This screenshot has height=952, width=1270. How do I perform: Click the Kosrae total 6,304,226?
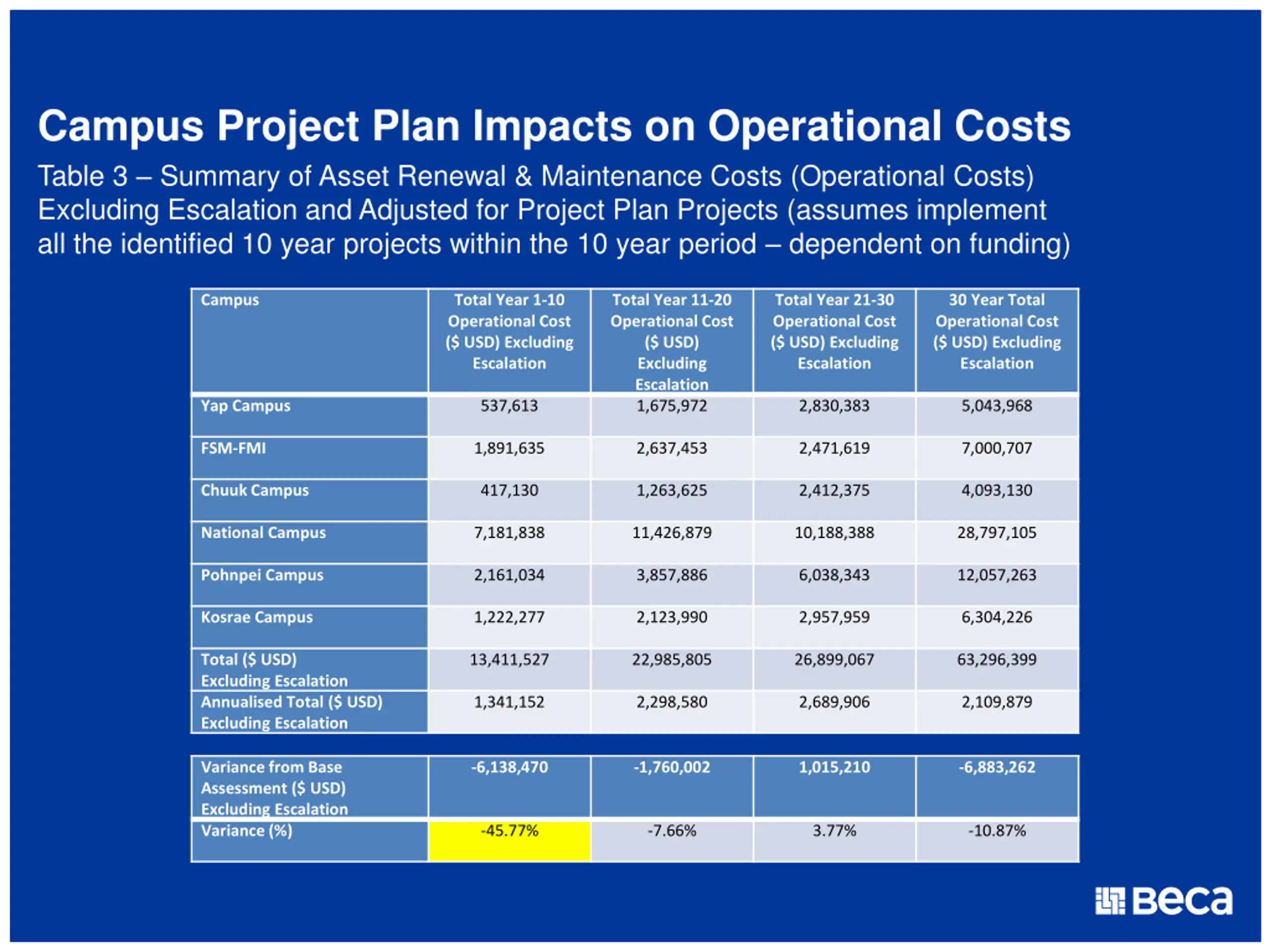coord(997,617)
